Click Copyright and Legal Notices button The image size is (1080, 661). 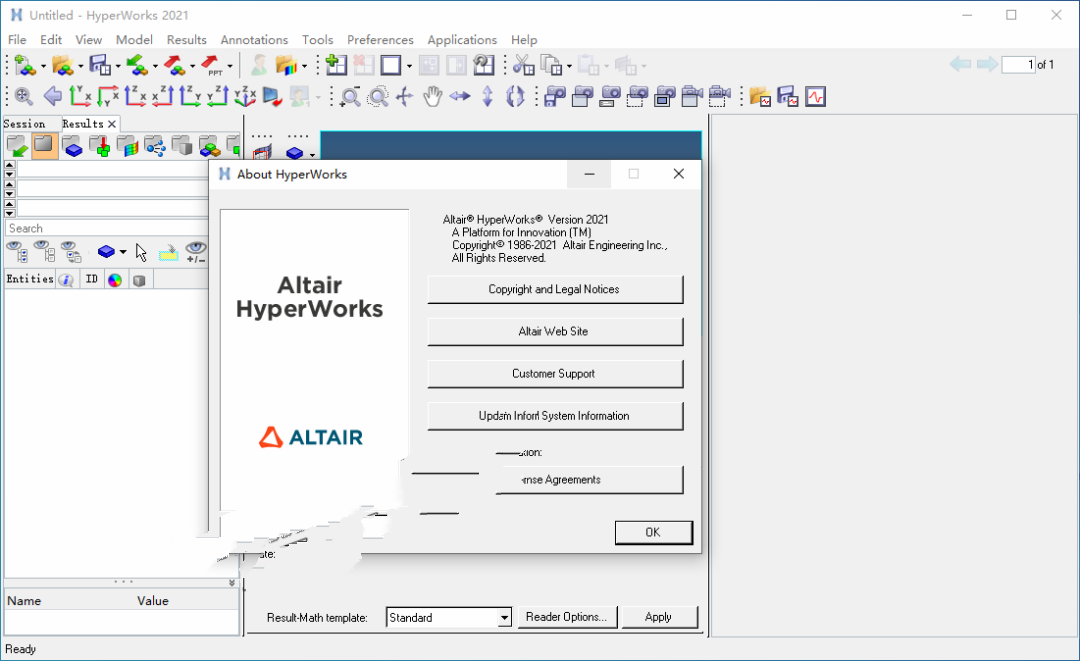[x=555, y=289]
